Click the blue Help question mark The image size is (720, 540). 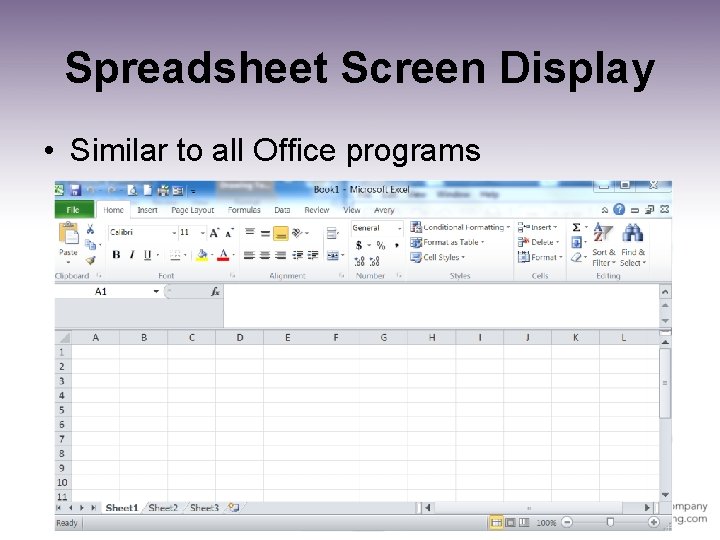coord(619,209)
